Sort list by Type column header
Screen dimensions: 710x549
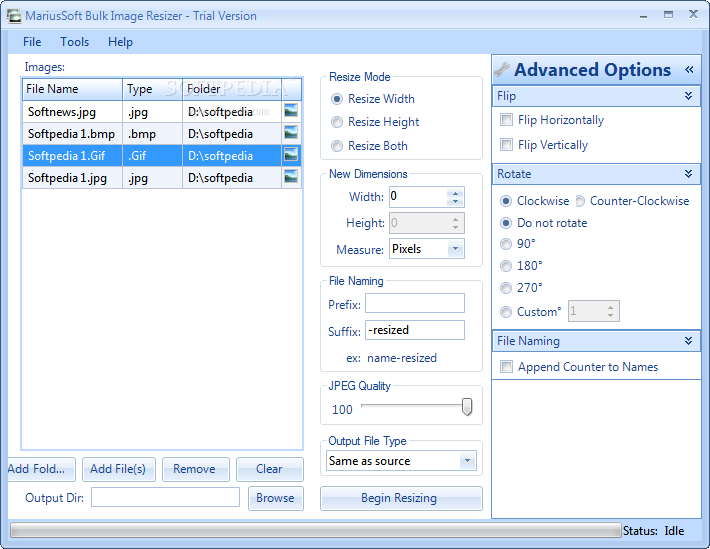[x=153, y=89]
